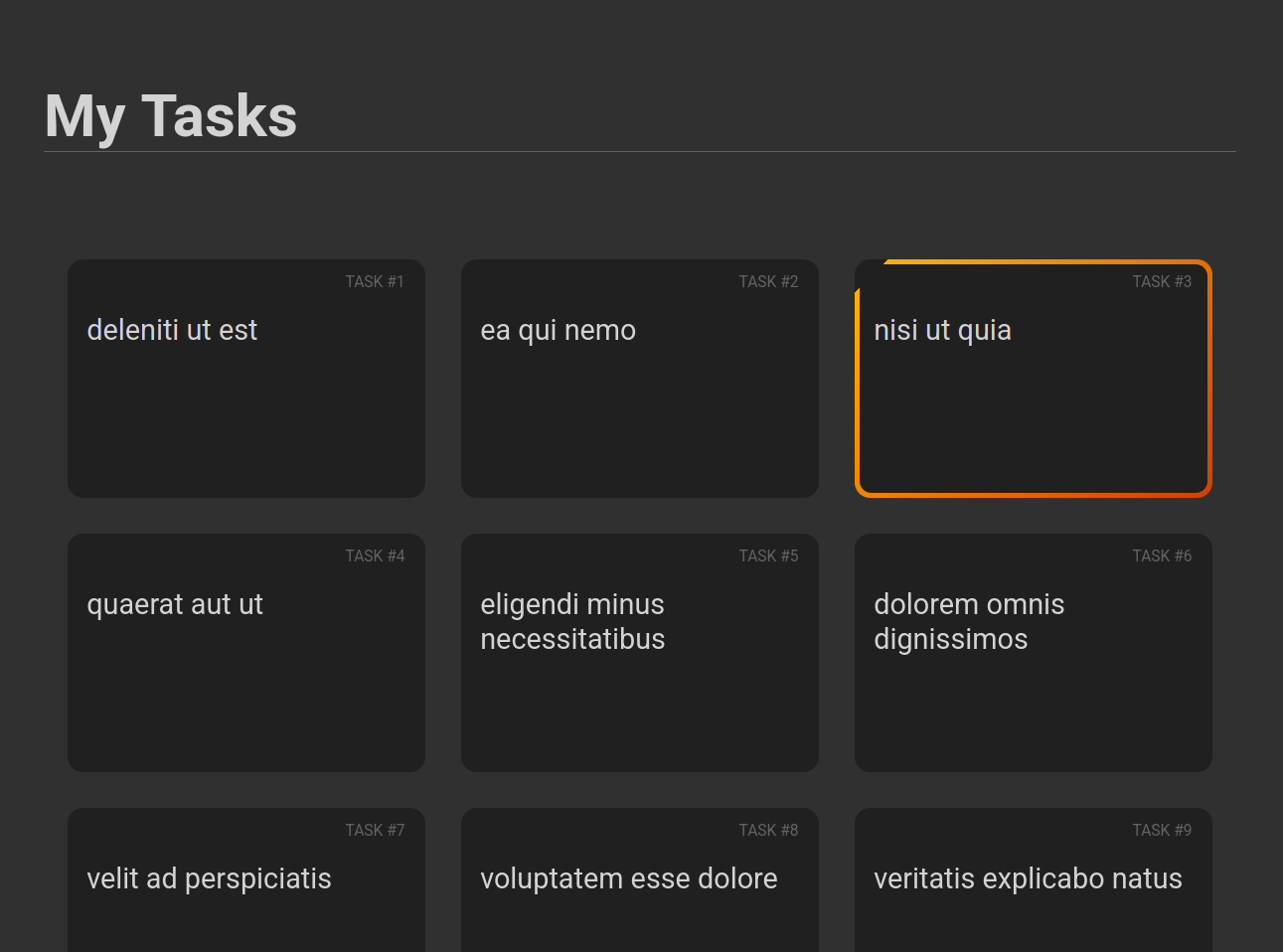Click the 'TASK #7' label
The width and height of the screenshot is (1283, 952).
(x=375, y=831)
